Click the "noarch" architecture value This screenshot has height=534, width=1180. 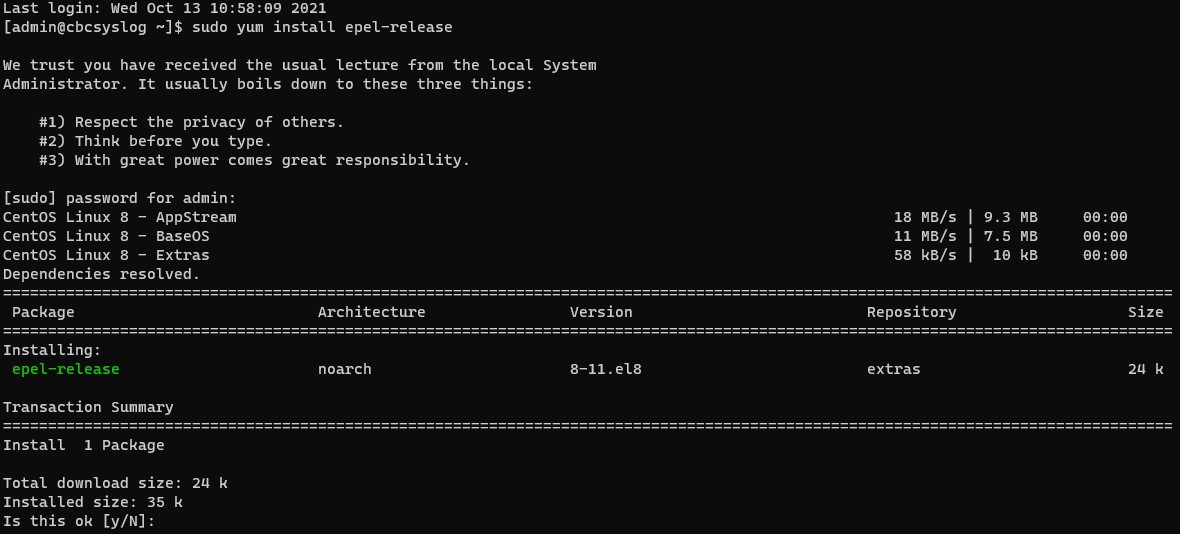[344, 369]
